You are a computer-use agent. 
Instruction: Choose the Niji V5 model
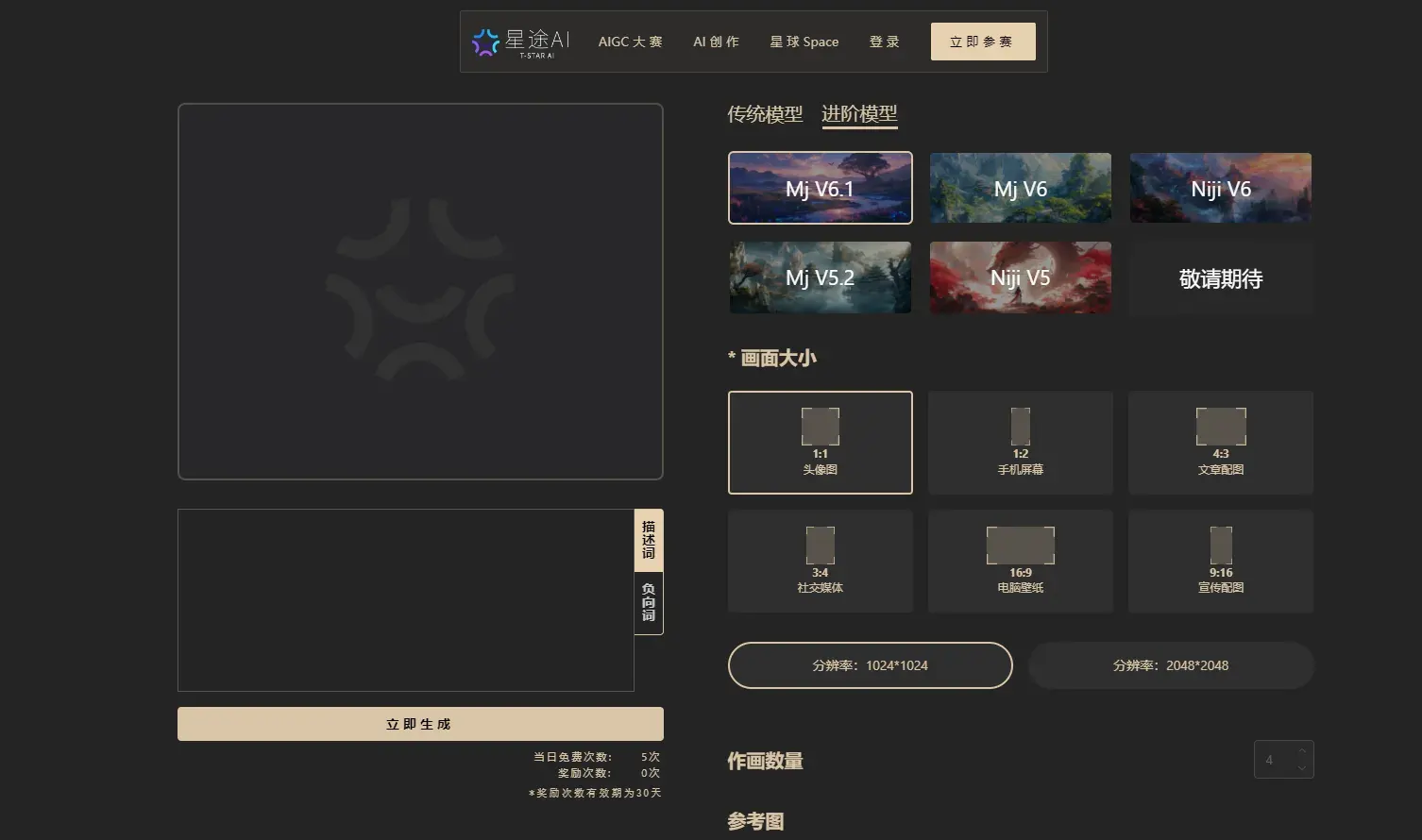point(1020,277)
